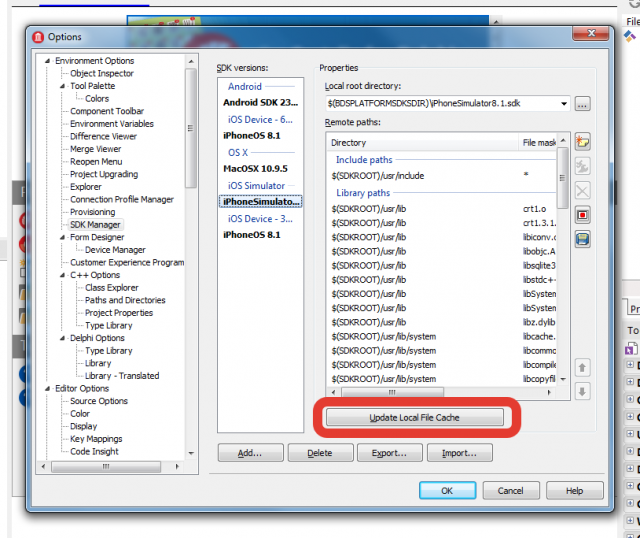Select Colors under Tool Palette
This screenshot has width=640, height=538.
[97, 99]
